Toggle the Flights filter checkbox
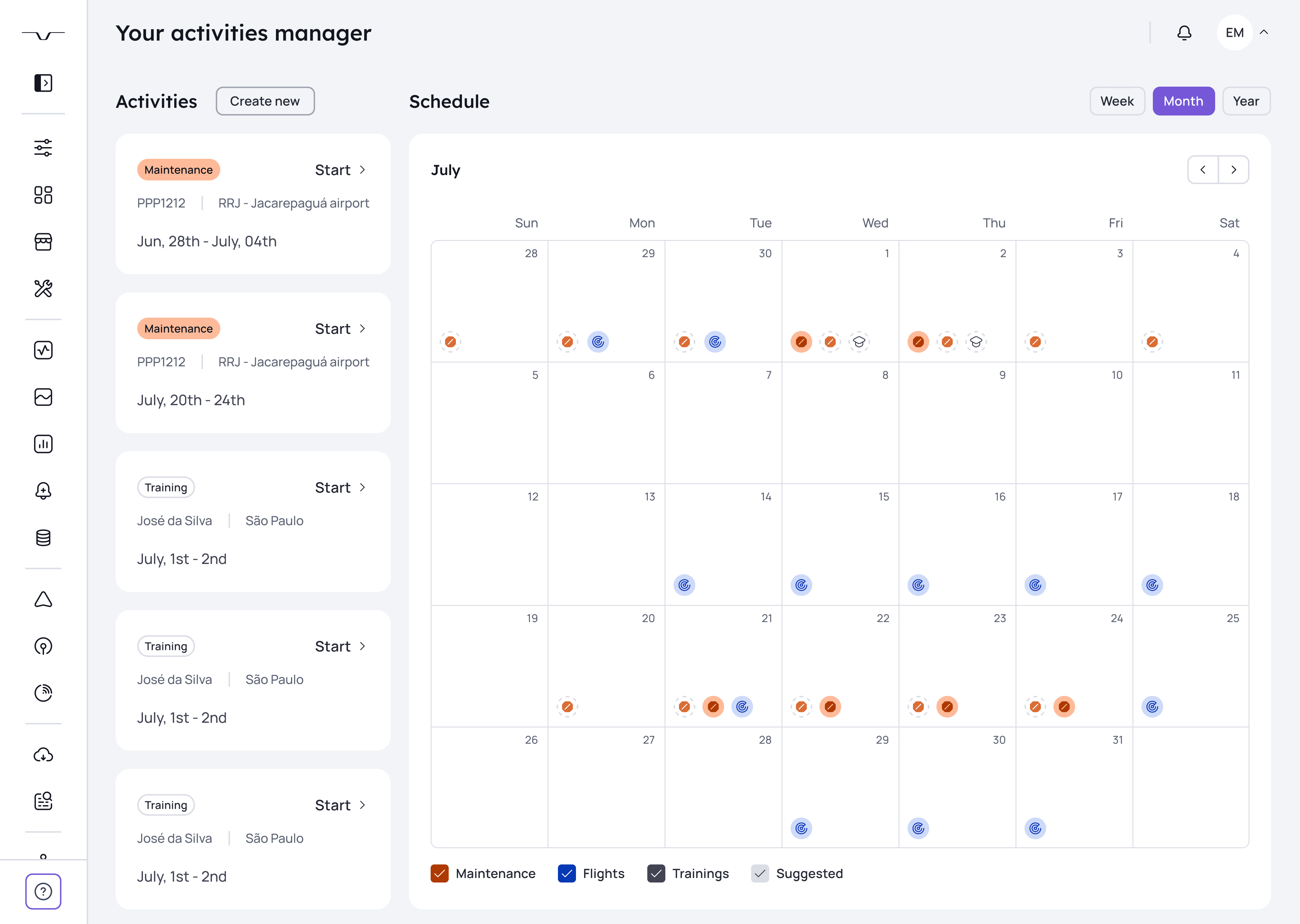The image size is (1300, 924). (566, 873)
